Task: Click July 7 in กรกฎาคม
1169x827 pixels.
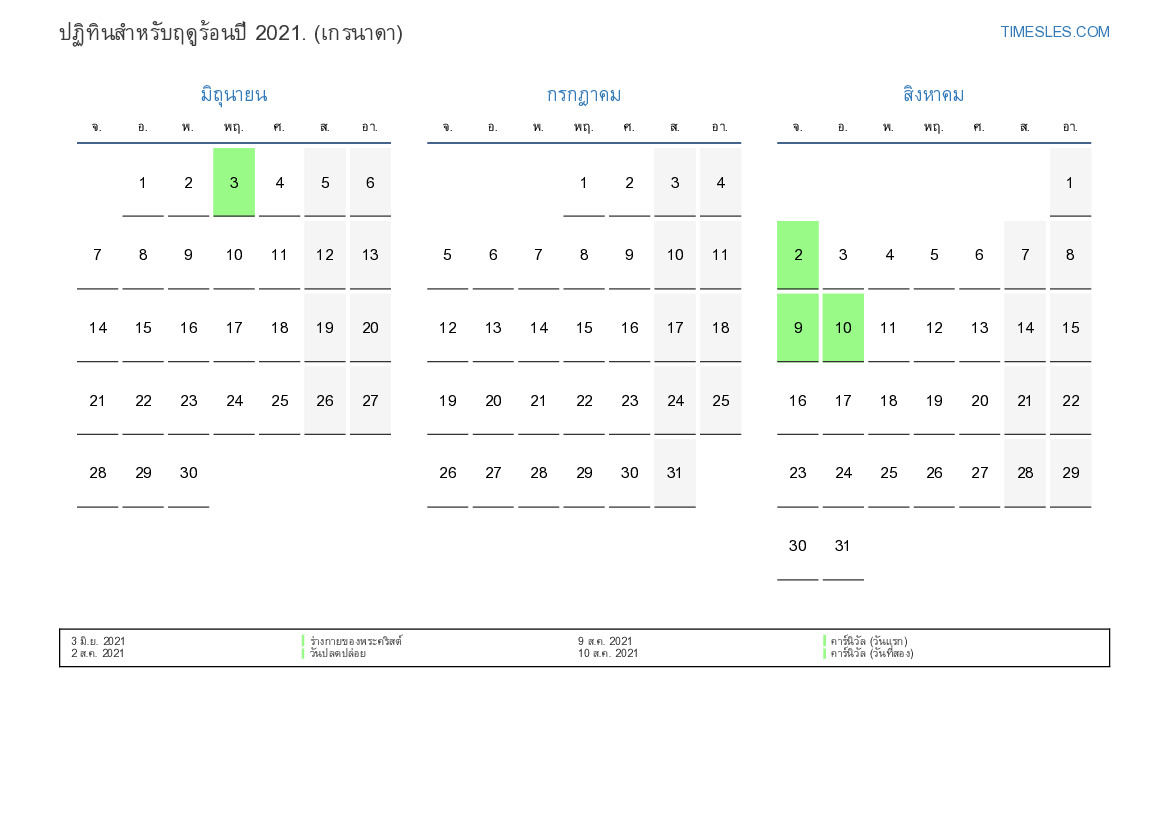Action: [538, 255]
